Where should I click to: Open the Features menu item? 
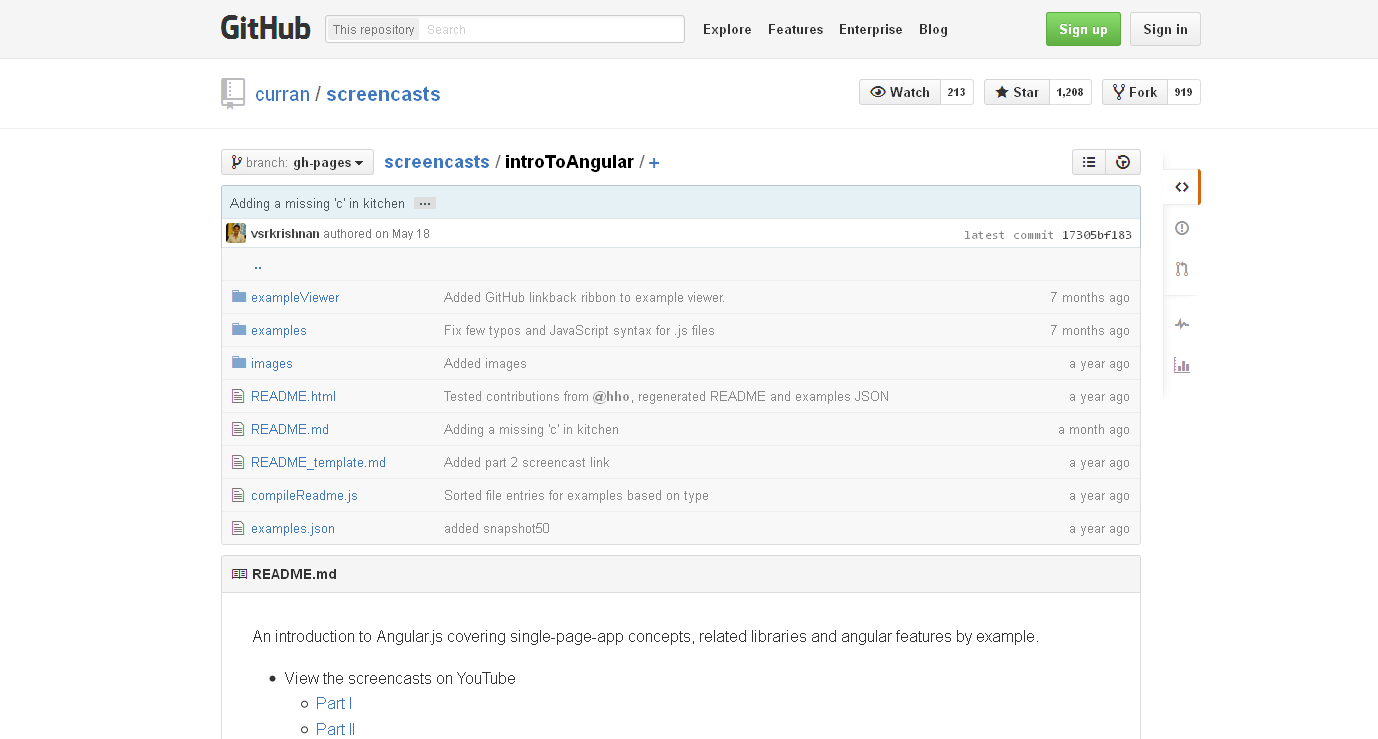click(x=795, y=29)
